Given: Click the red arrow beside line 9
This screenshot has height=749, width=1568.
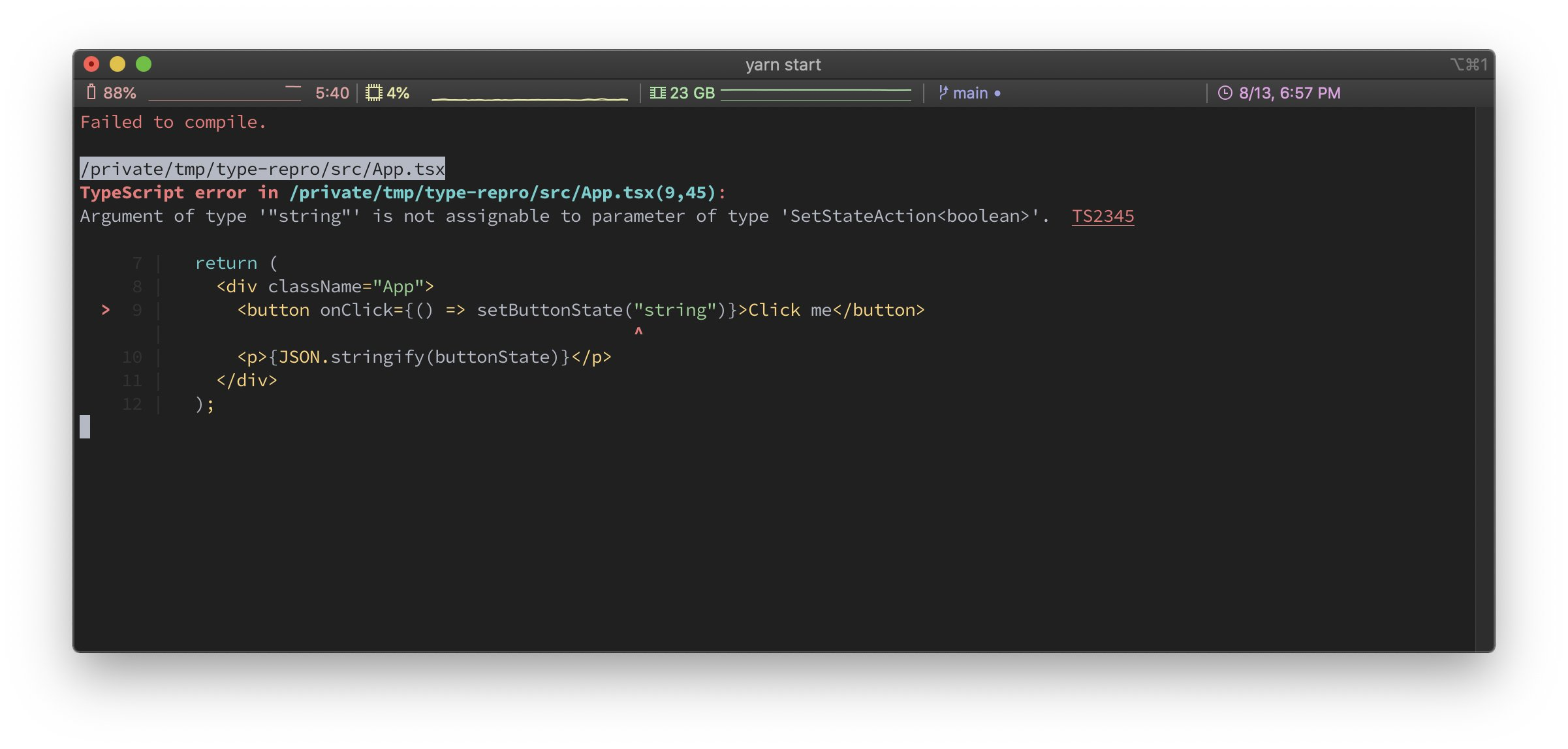Looking at the screenshot, I should (106, 311).
